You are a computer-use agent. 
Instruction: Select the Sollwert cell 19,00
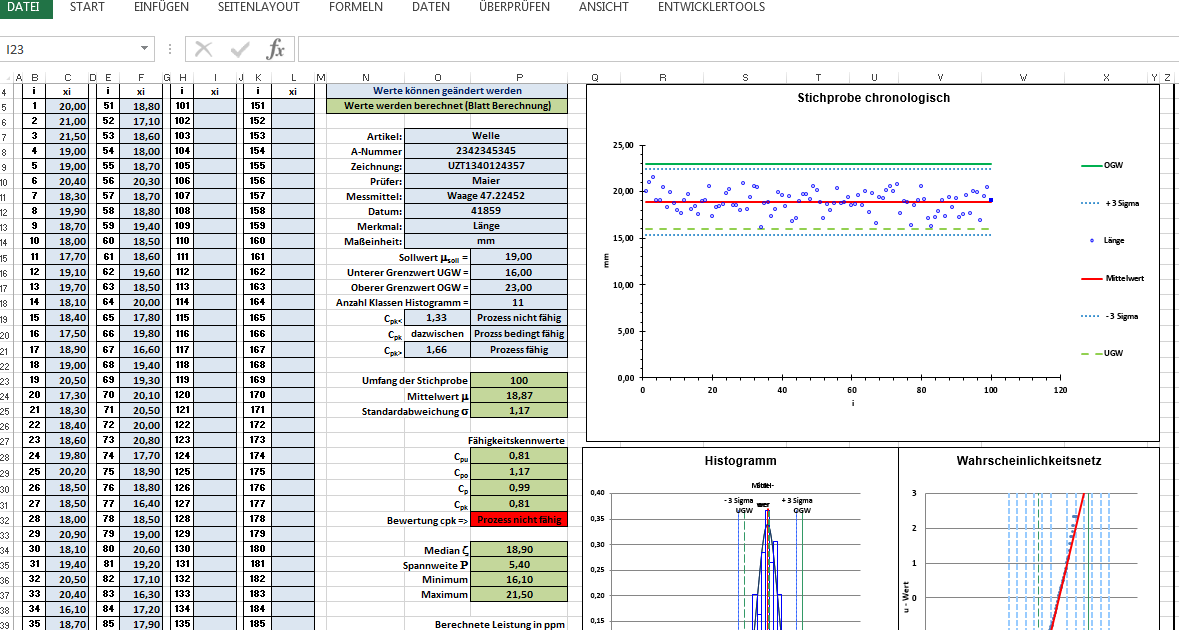click(519, 257)
